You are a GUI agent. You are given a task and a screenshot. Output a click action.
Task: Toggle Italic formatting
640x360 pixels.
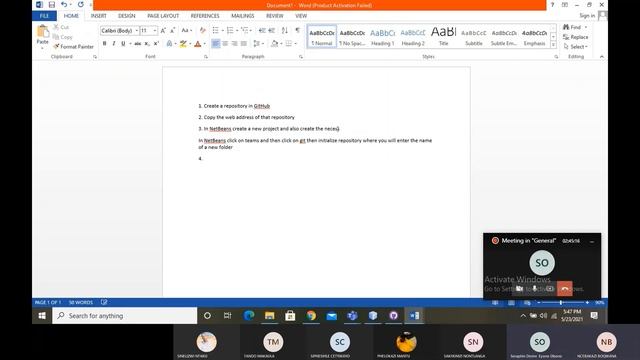coord(114,44)
